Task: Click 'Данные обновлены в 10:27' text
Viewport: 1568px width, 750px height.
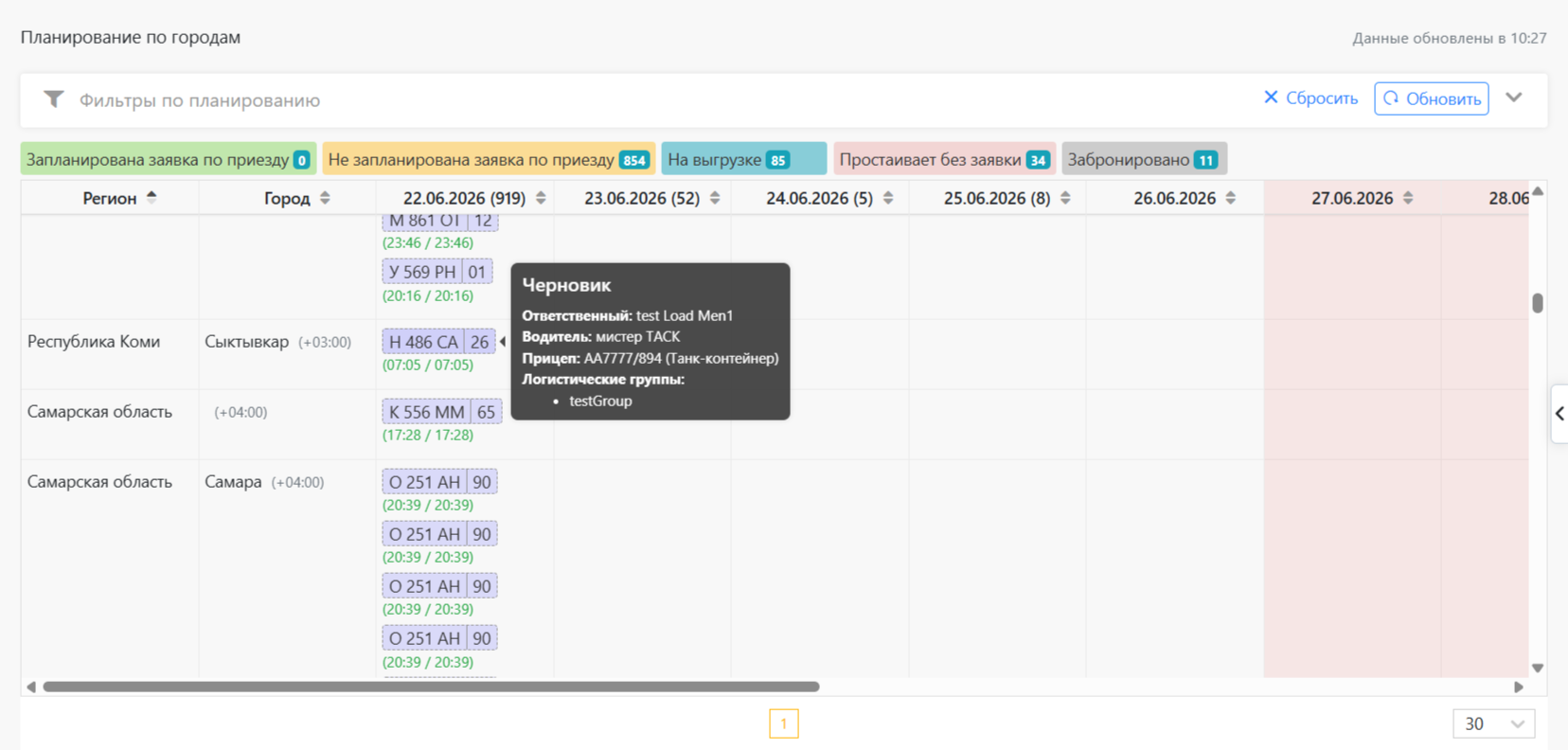Action: 1450,38
